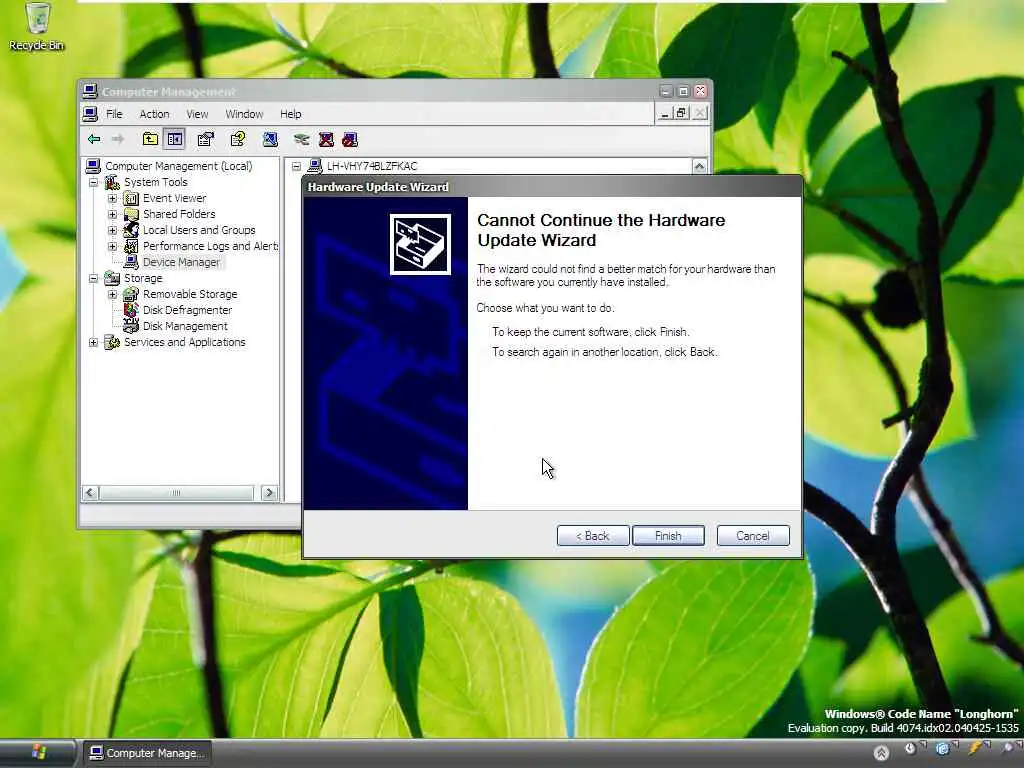Screen dimensions: 1024x768
Task: Click the tree pane scroll-right arrow
Action: pyautogui.click(x=269, y=492)
